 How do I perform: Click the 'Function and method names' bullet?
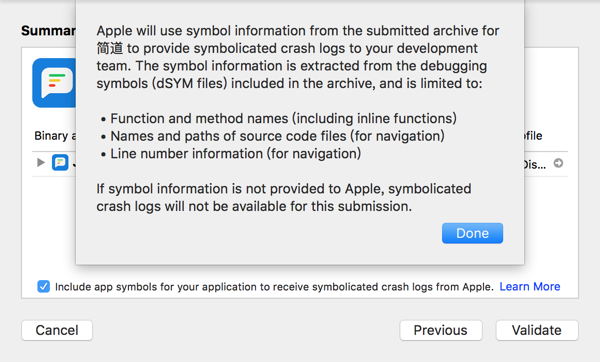[x=279, y=118]
